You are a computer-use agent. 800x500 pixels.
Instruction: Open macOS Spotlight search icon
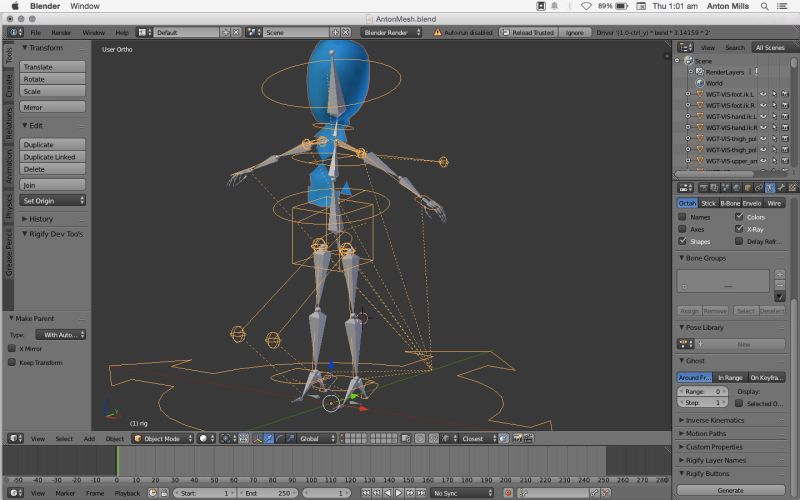click(764, 6)
